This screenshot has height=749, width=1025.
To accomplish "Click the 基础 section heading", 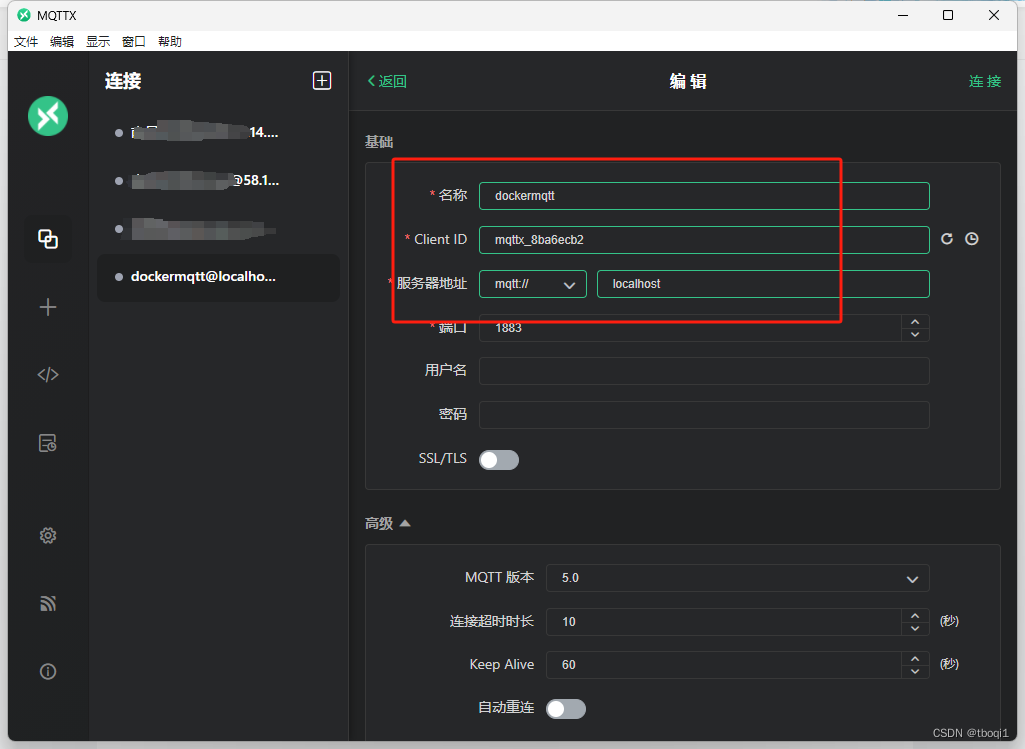I will pos(379,142).
